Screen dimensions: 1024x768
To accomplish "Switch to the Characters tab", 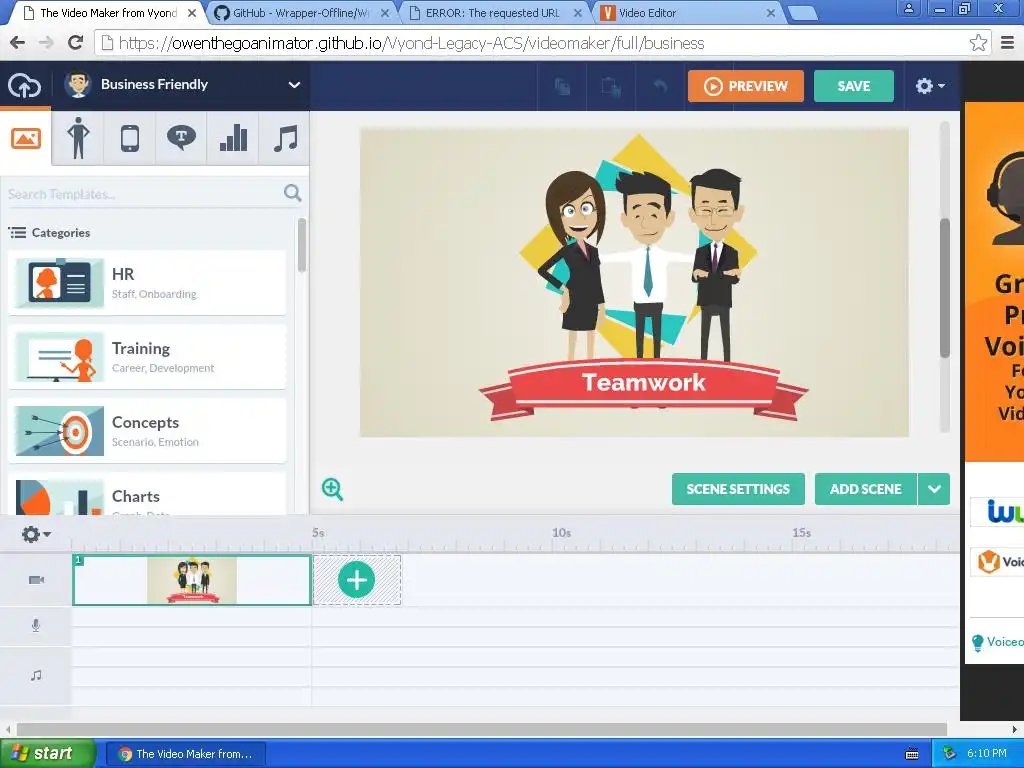I will 78,138.
